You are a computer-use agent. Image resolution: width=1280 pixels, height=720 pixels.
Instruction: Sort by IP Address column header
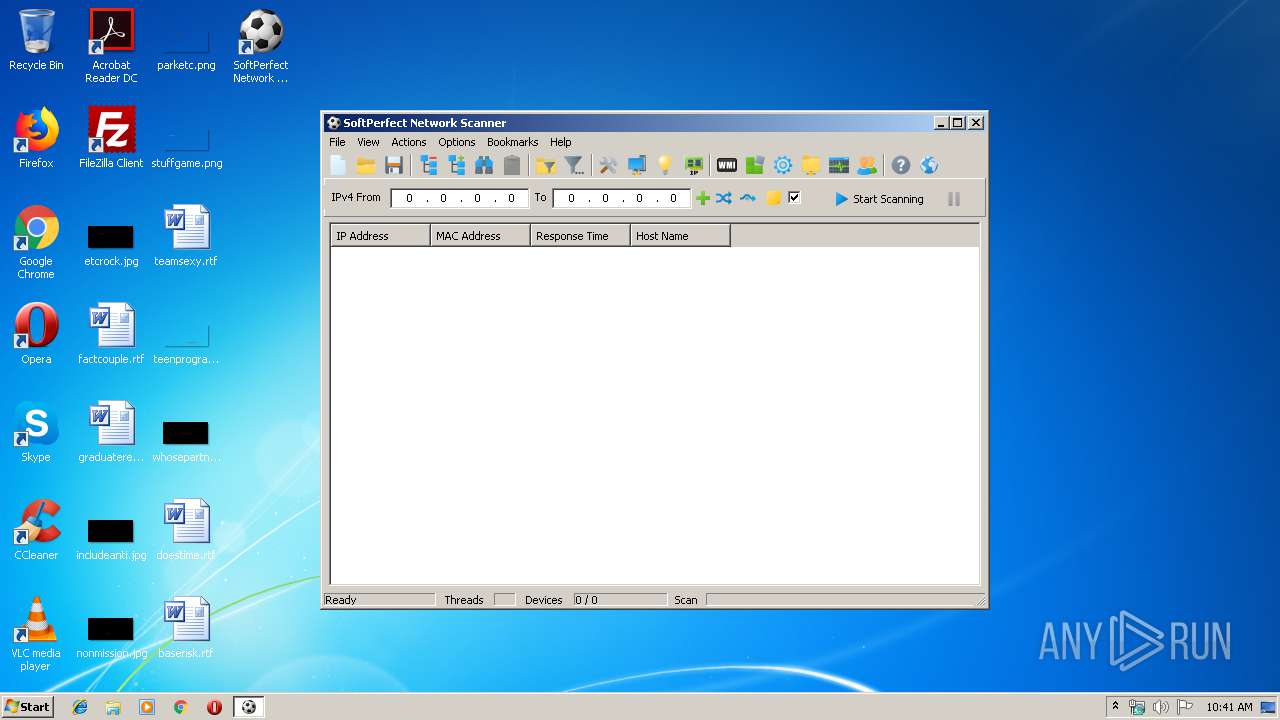pos(381,236)
